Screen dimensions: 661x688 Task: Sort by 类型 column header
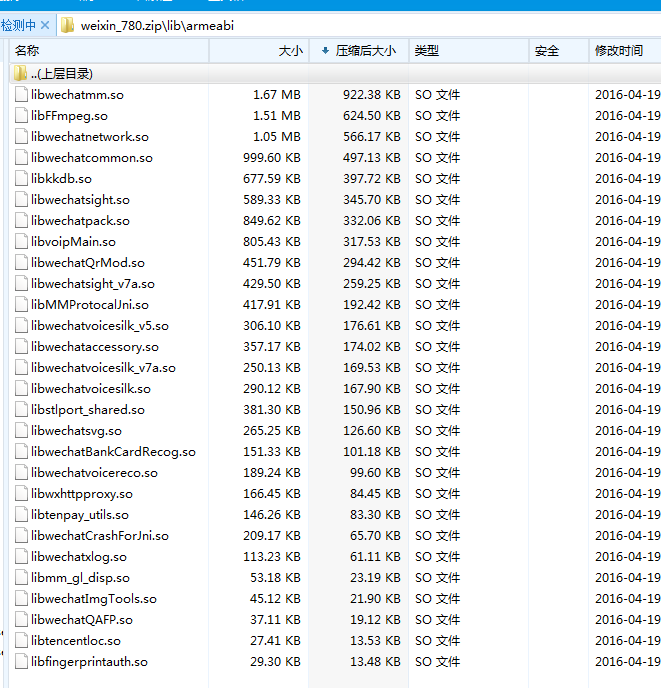(x=469, y=51)
